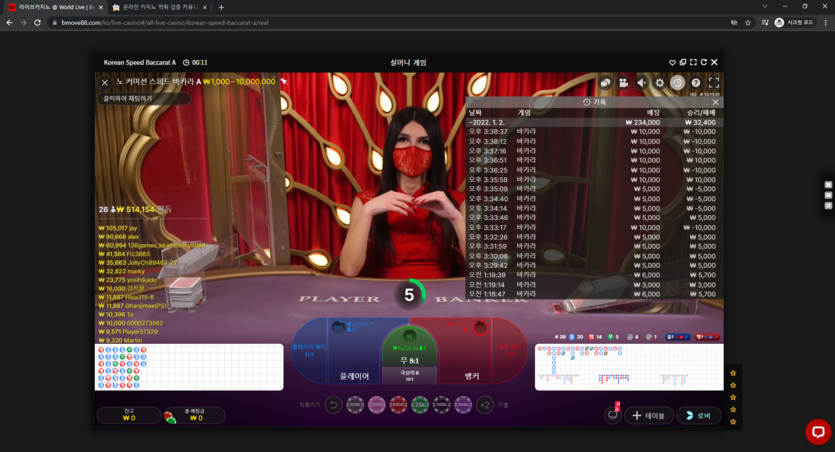835x452 pixels.
Task: Open the live chat bubbles icon
Action: [x=605, y=83]
